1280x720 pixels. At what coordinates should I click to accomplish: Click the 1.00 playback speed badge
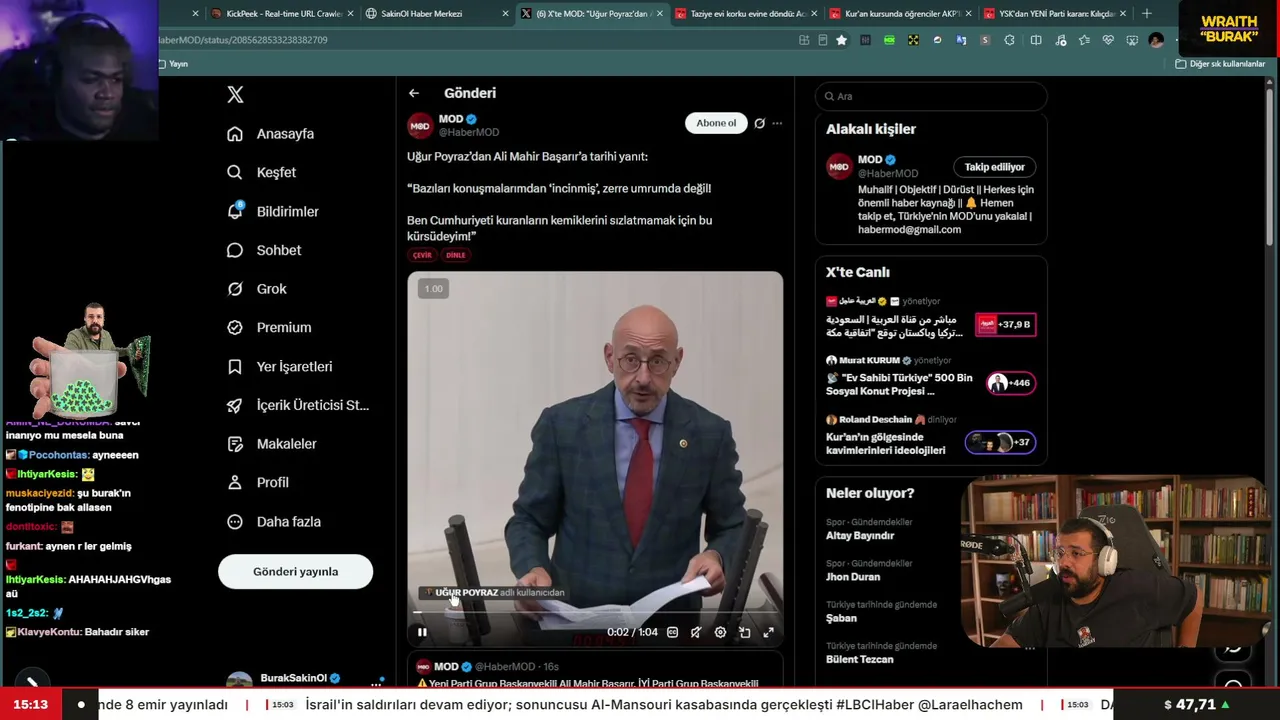click(433, 289)
